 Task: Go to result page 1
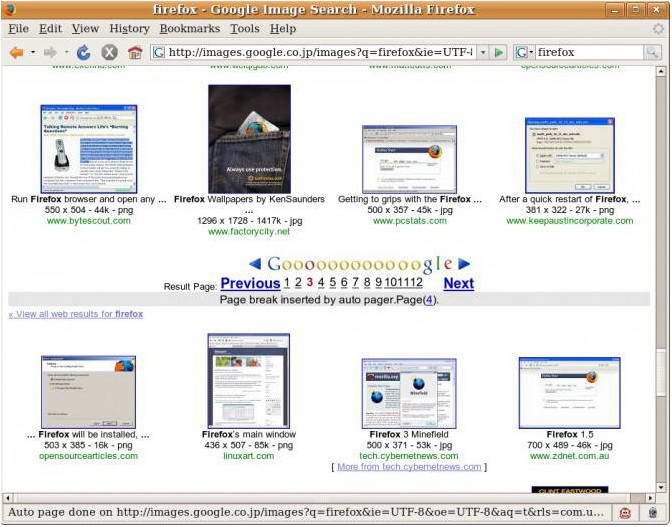click(x=287, y=283)
